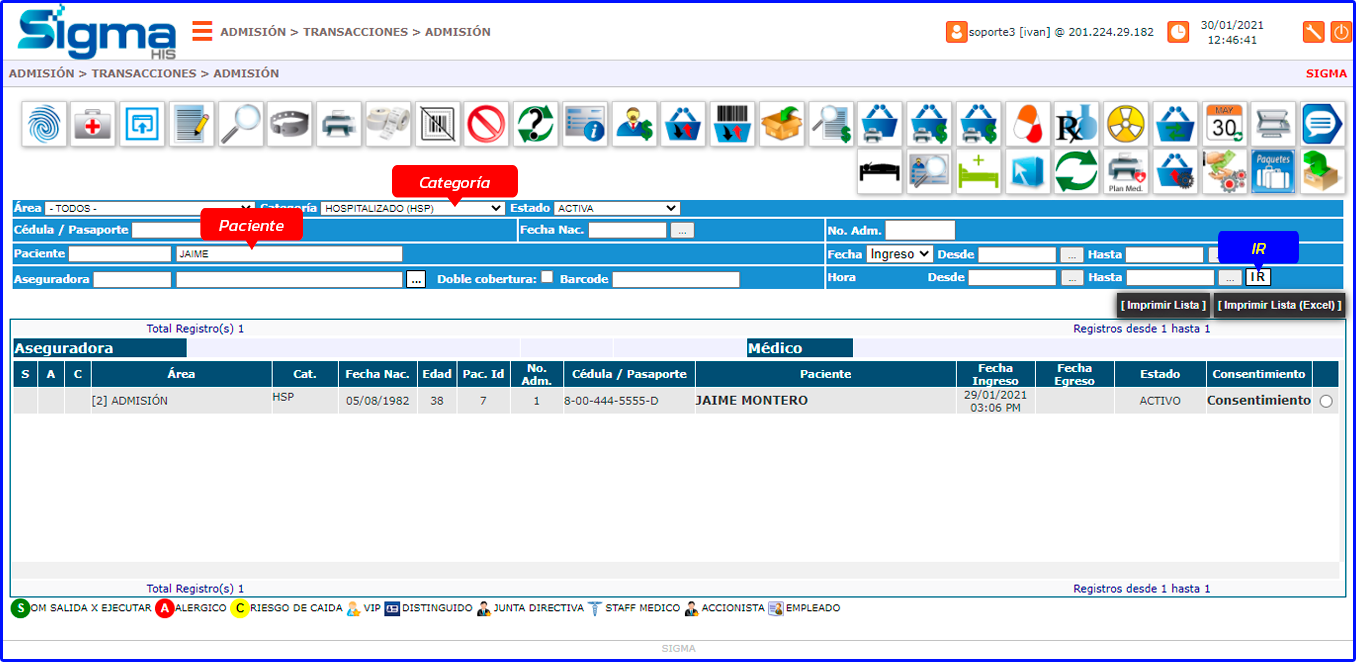Image resolution: width=1356 pixels, height=662 pixels.
Task: Click the Barcode input field
Action: pos(676,279)
